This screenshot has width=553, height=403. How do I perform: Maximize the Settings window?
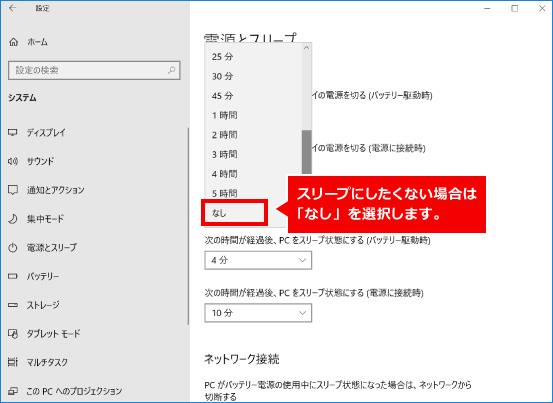pos(515,8)
